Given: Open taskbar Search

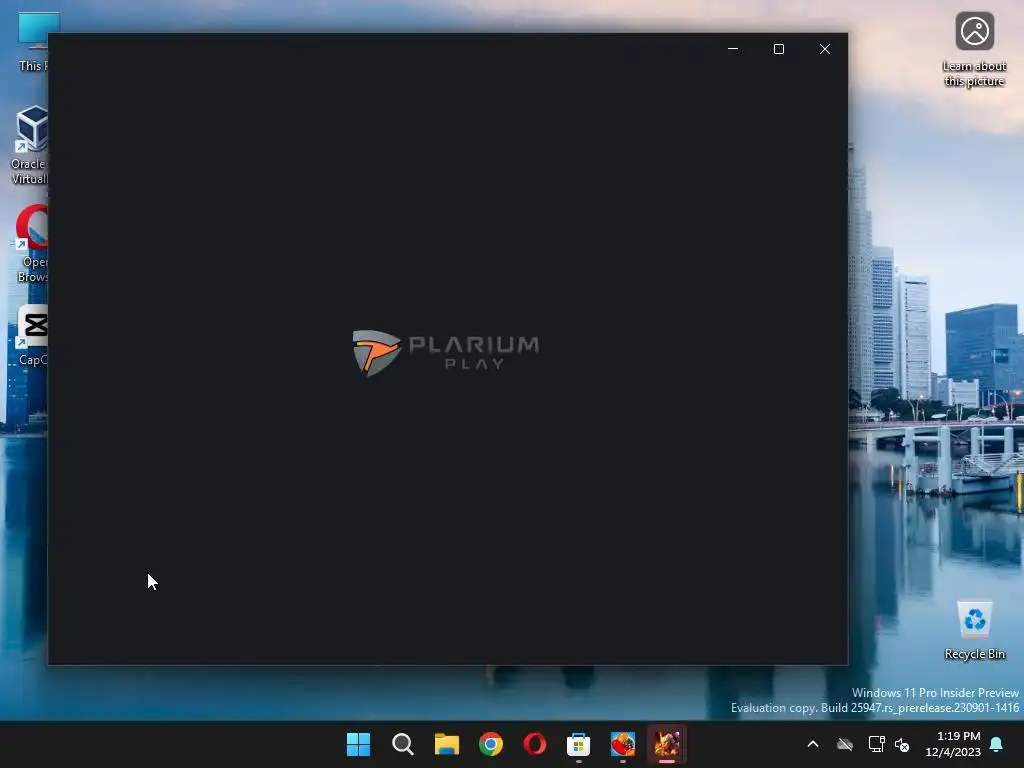Looking at the screenshot, I should click(402, 744).
